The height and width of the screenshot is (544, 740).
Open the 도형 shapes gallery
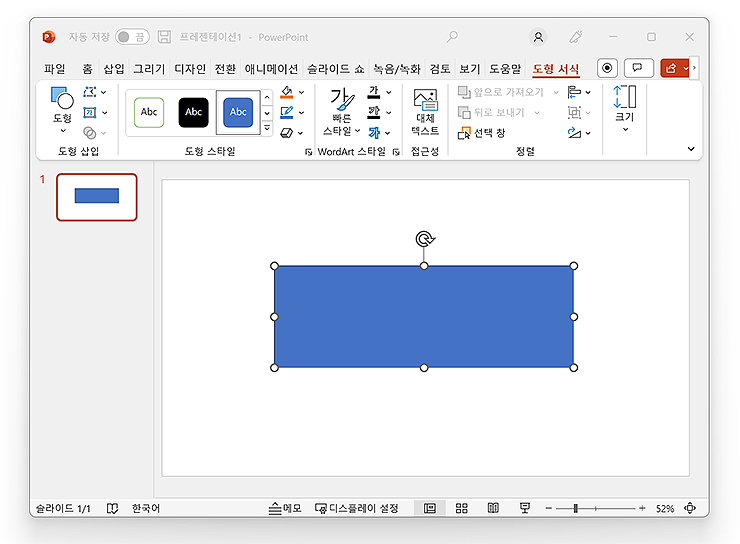62,110
